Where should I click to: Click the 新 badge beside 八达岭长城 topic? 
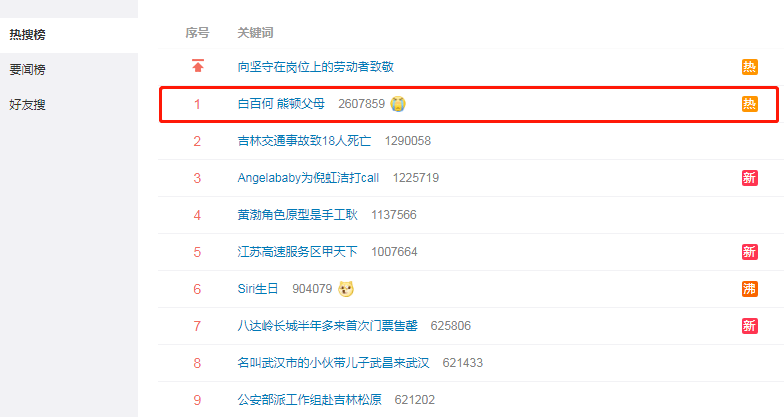(x=750, y=326)
